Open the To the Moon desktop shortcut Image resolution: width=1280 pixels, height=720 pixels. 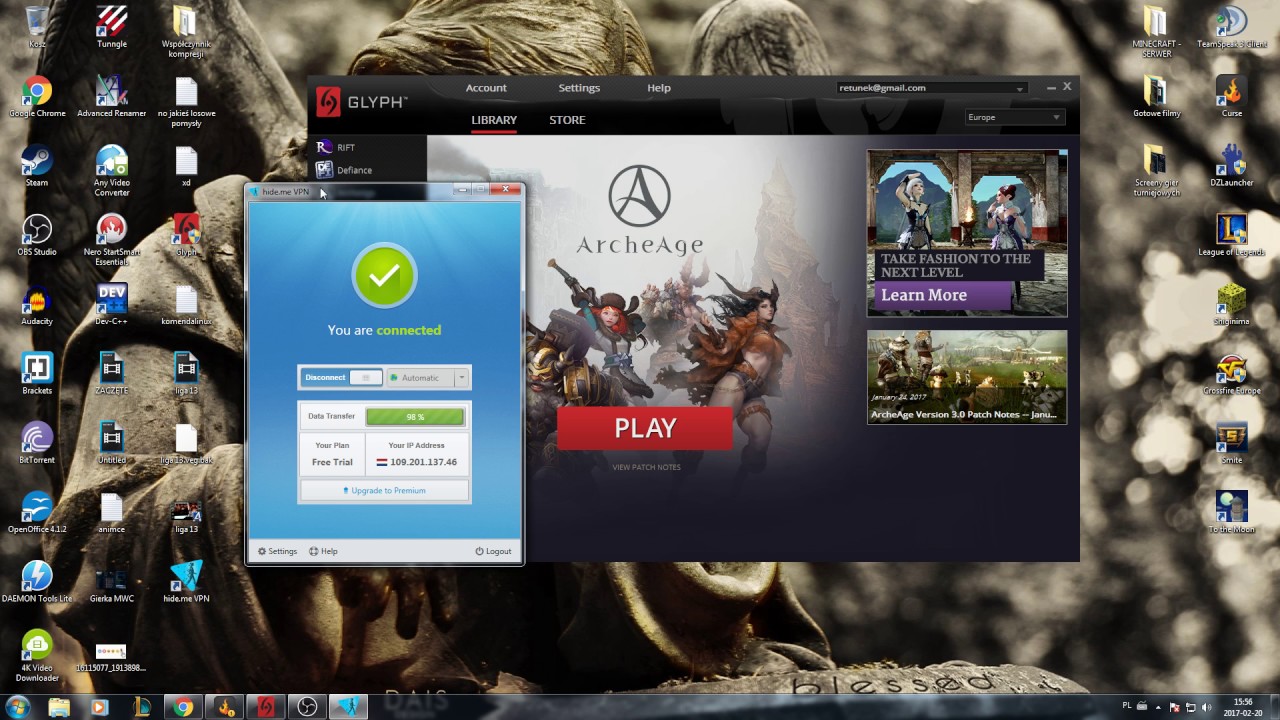[x=1231, y=510]
